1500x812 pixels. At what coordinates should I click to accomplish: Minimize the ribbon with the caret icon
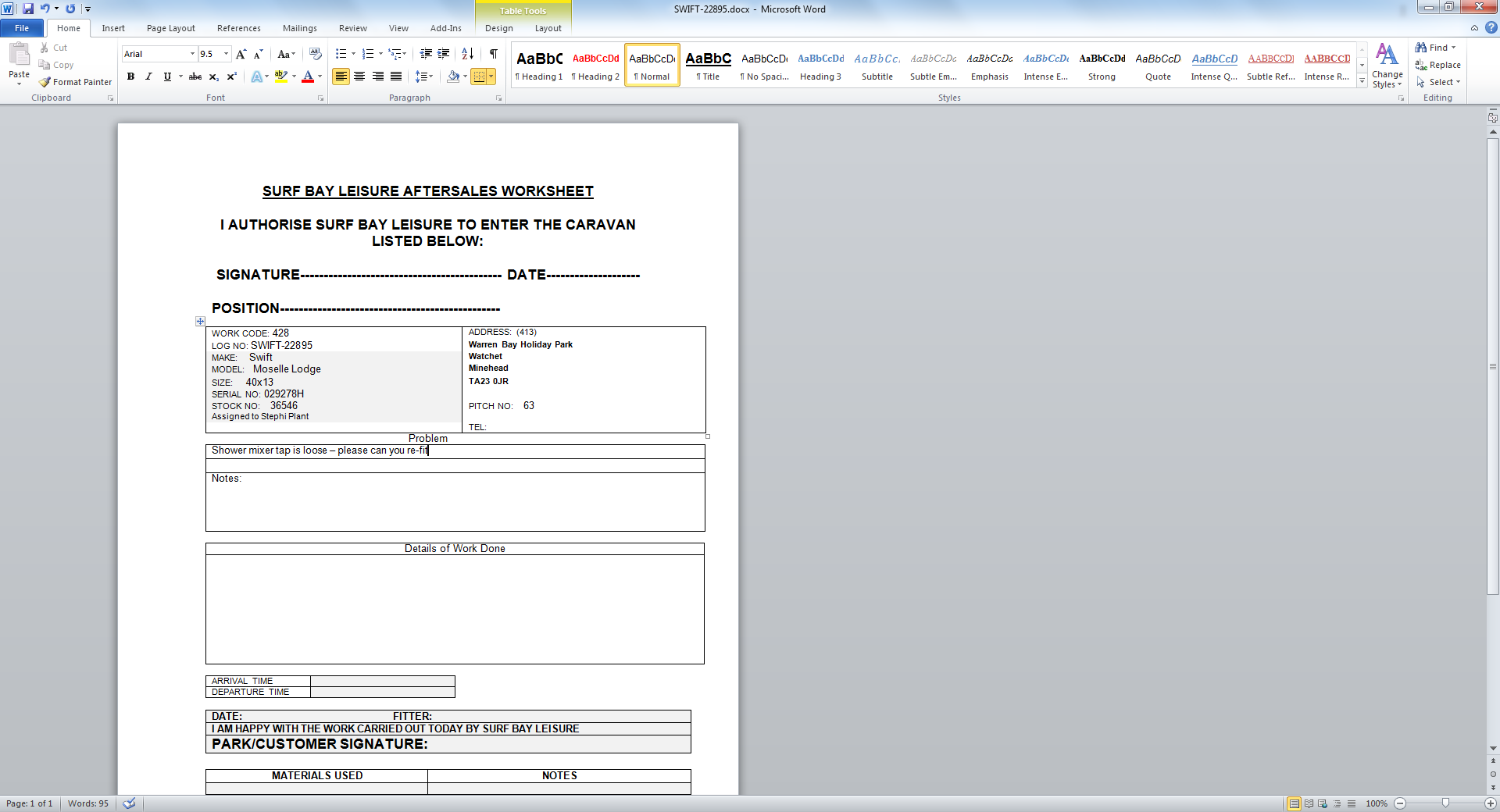1474,28
